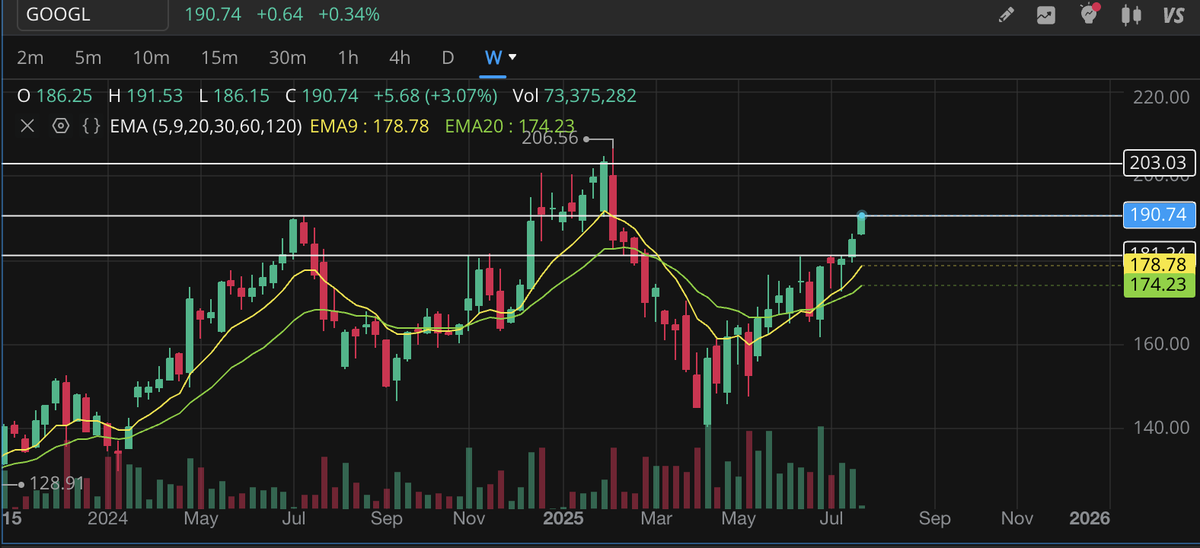Click the close price C 190.74 value
The height and width of the screenshot is (548, 1200).
pos(321,96)
